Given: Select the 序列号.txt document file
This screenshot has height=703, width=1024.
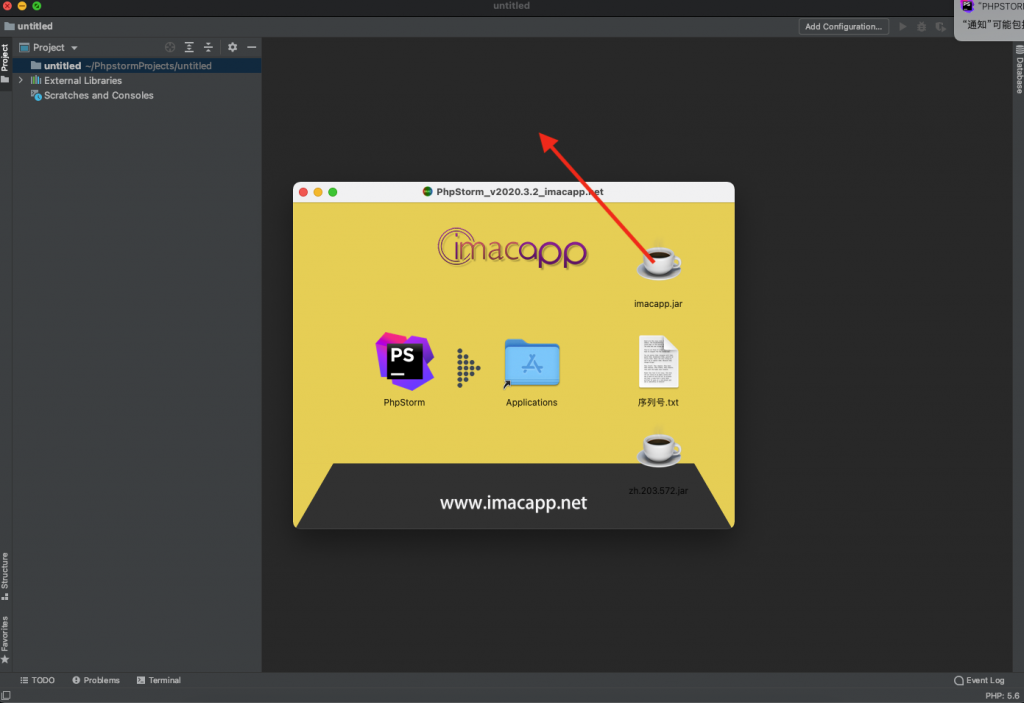Looking at the screenshot, I should [658, 361].
